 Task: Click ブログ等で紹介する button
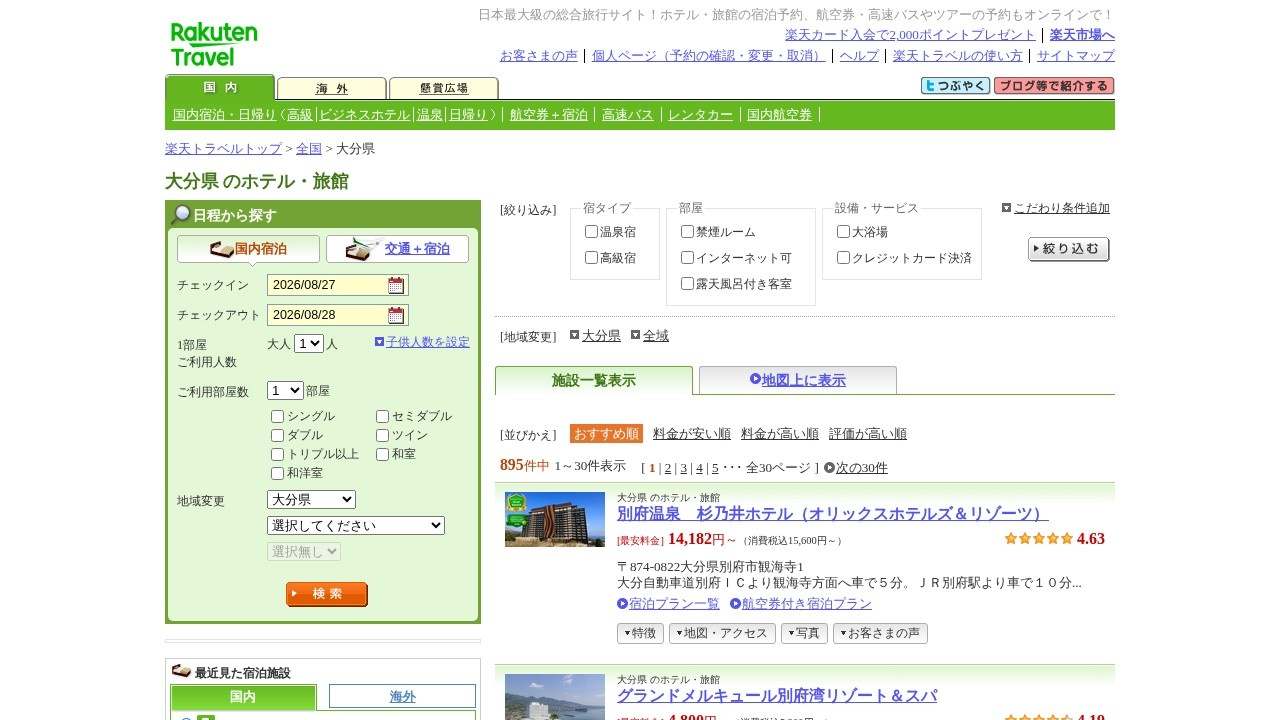(x=1054, y=86)
